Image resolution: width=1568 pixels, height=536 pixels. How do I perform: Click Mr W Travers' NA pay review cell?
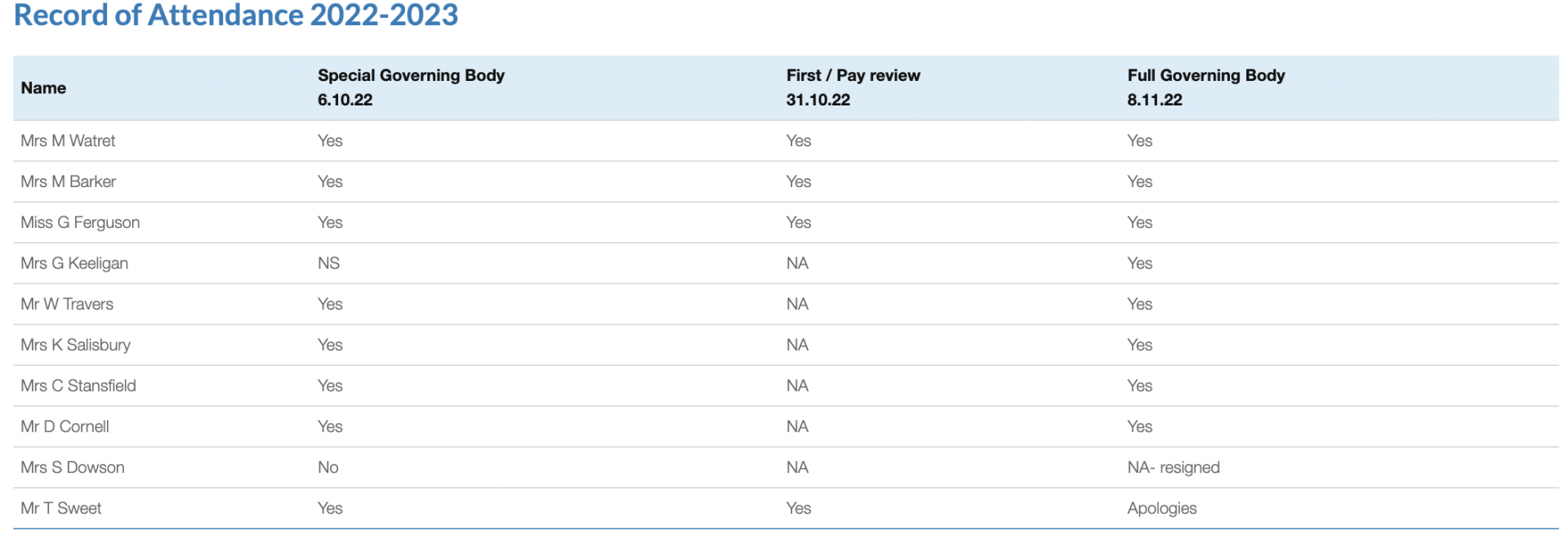click(797, 304)
